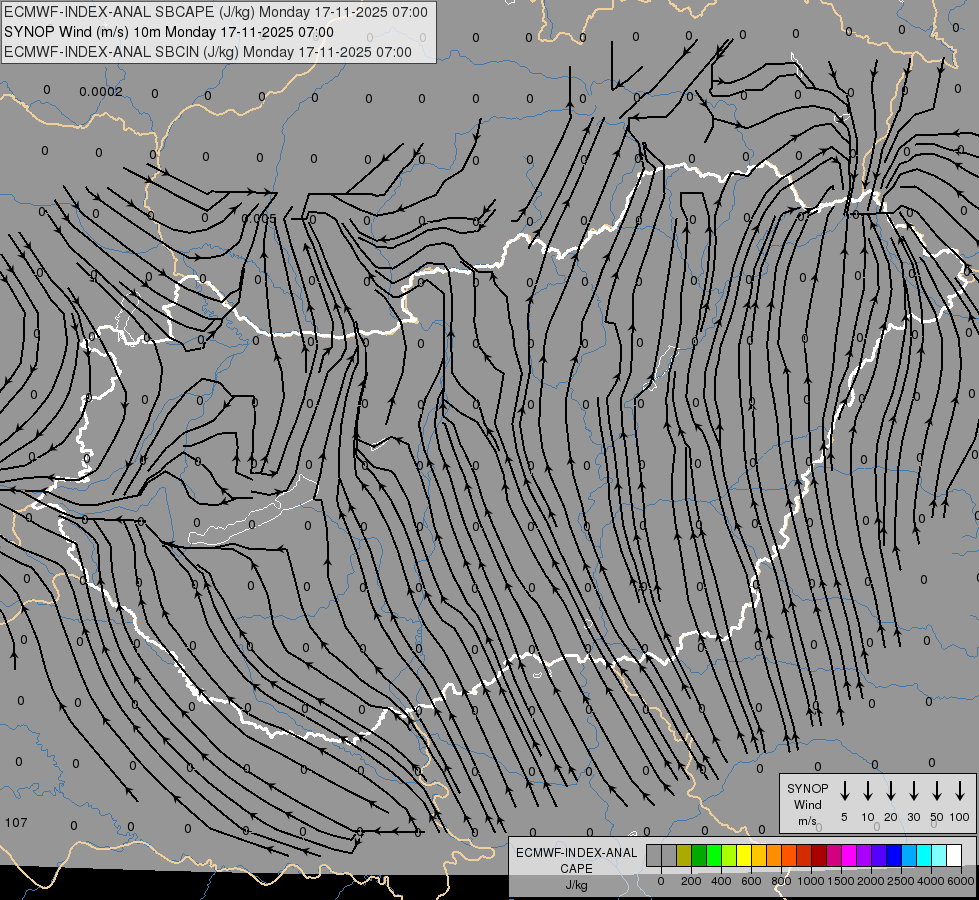The width and height of the screenshot is (979, 900).
Task: Click the 1000 tick label in the CAPE legend
Action: [810, 881]
